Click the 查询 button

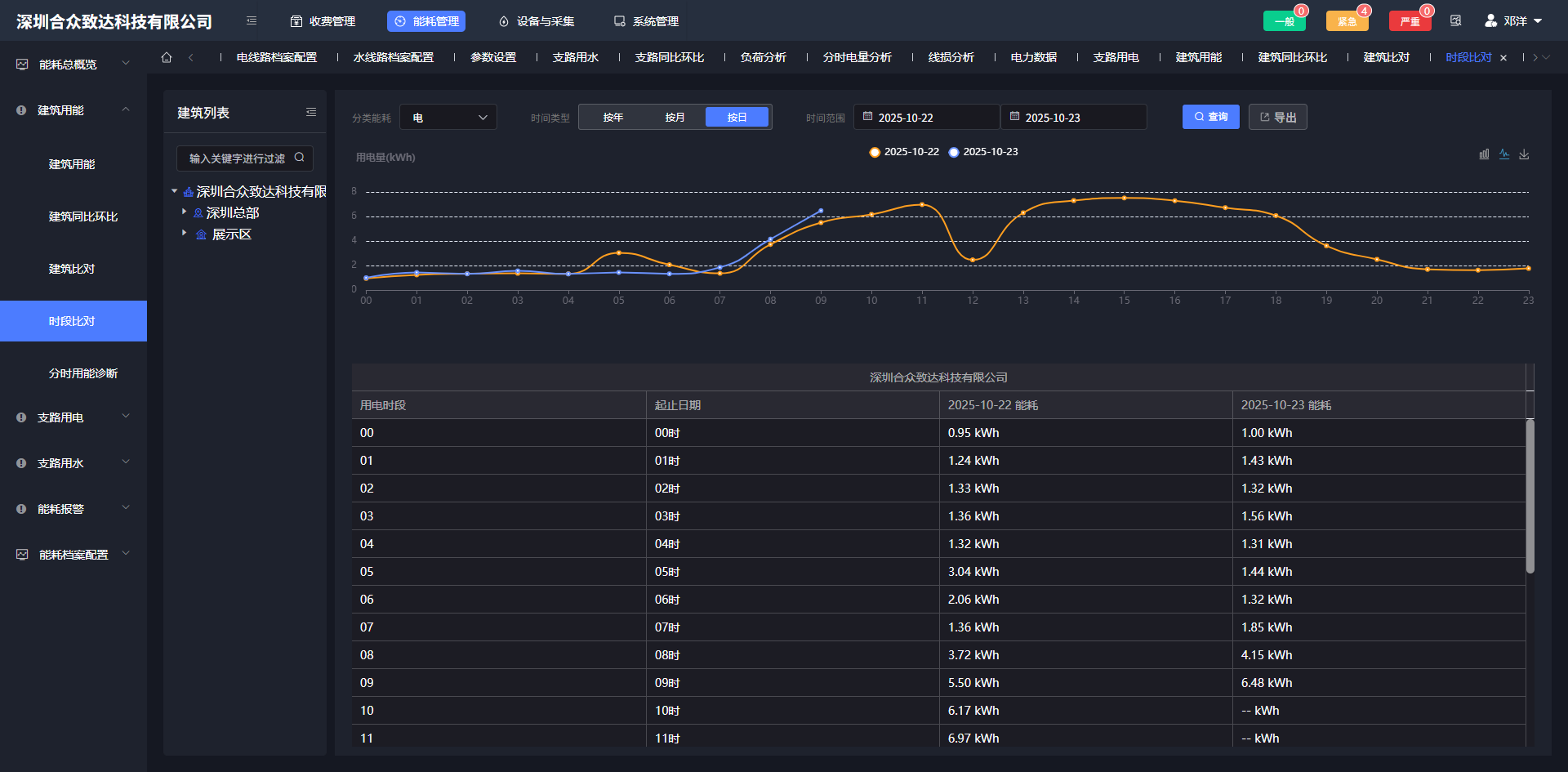pos(1210,117)
